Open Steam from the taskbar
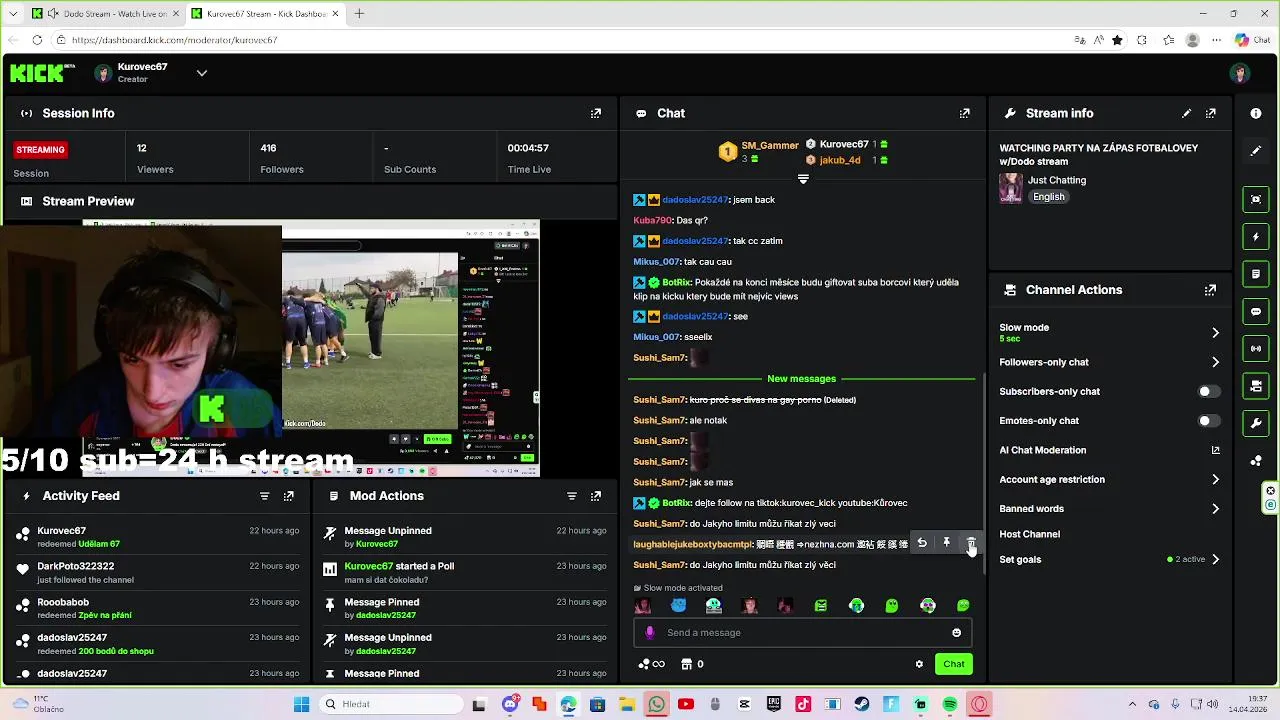The height and width of the screenshot is (720, 1280). (862, 704)
